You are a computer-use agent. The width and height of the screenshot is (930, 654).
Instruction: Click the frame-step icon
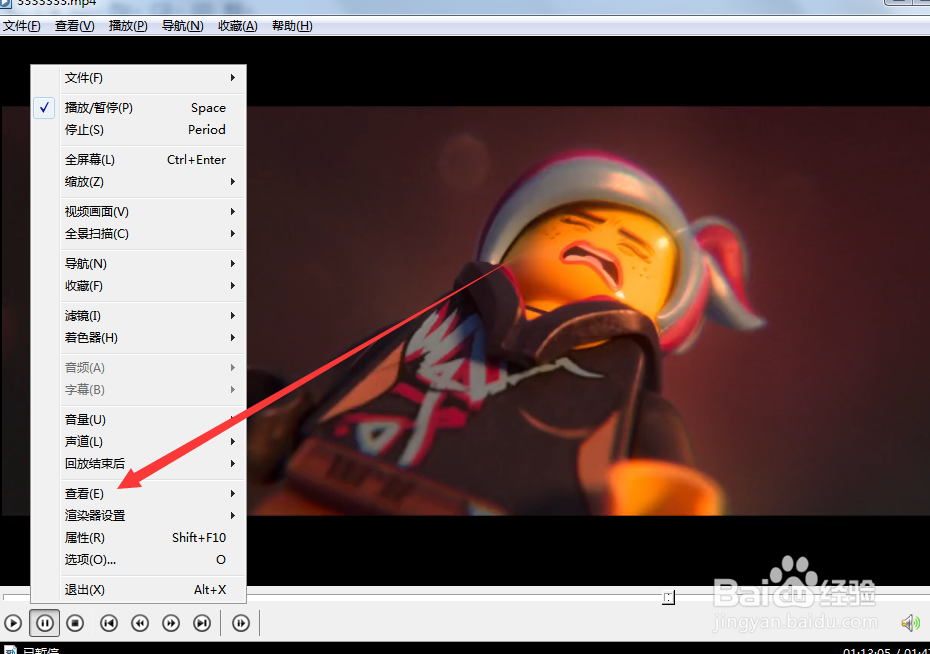click(241, 623)
